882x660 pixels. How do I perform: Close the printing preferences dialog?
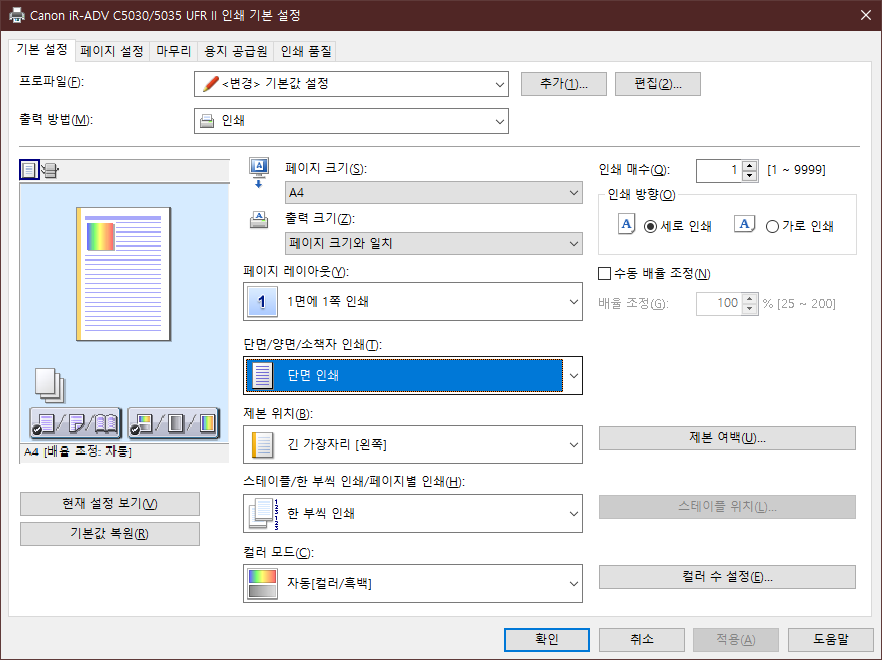[x=866, y=15]
